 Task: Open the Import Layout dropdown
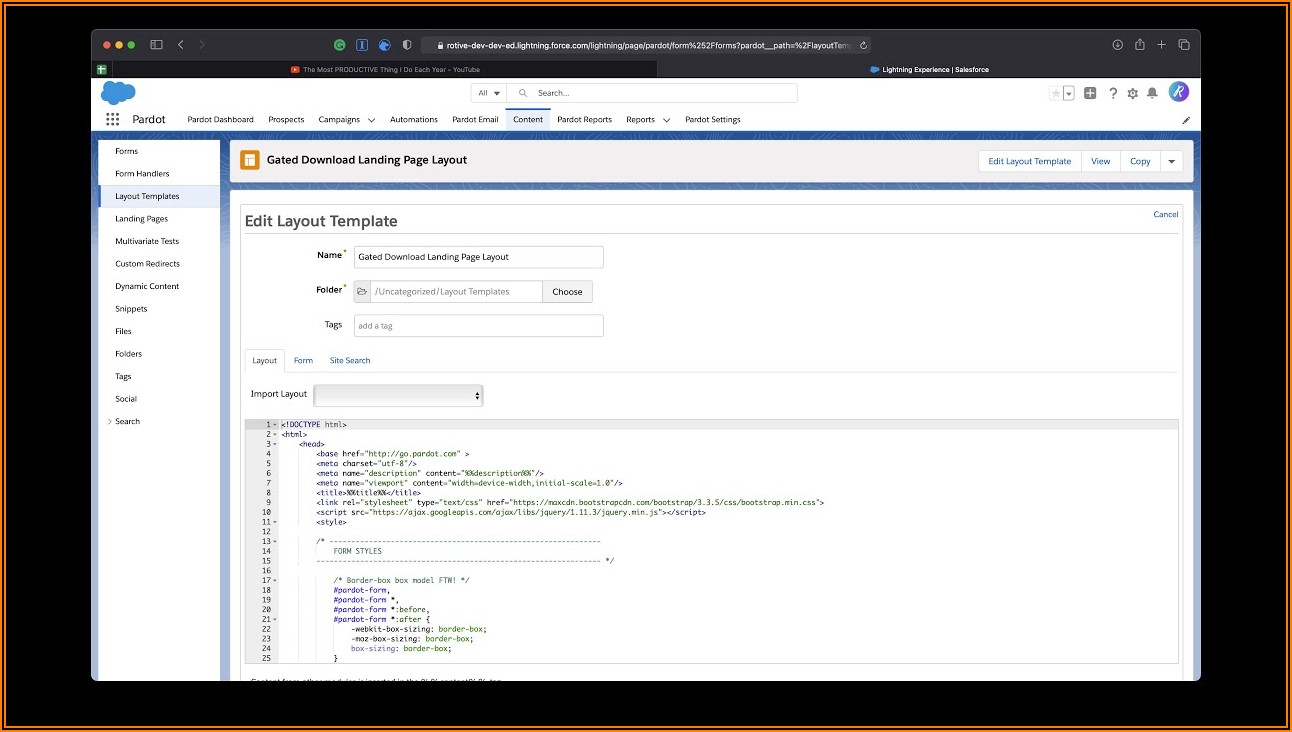tap(398, 395)
